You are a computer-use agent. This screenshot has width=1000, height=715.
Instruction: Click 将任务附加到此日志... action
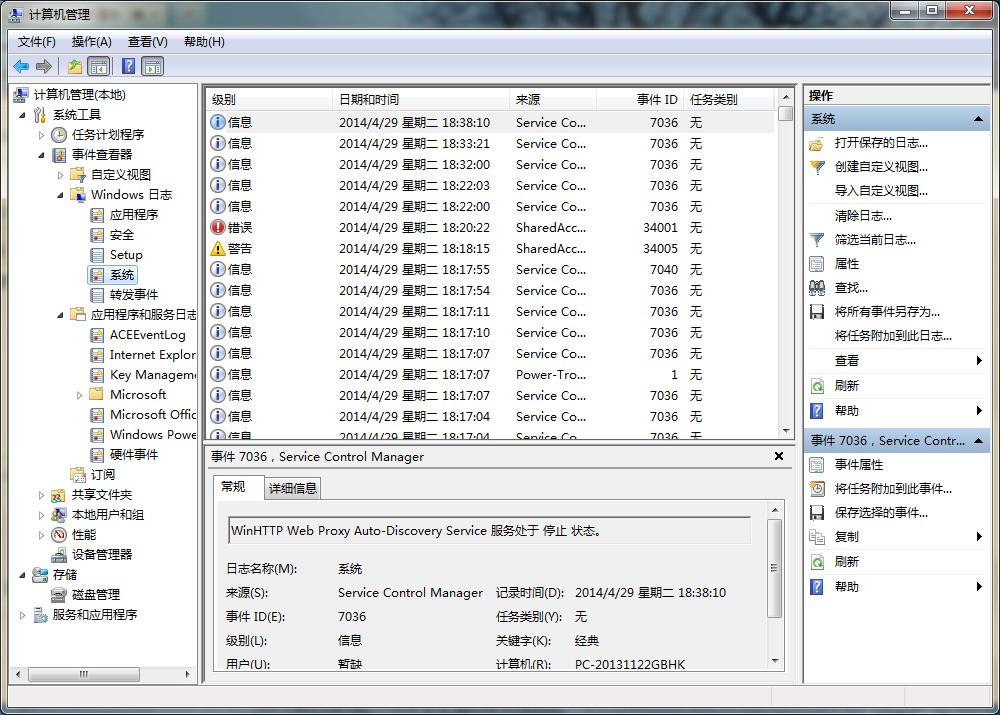893,335
